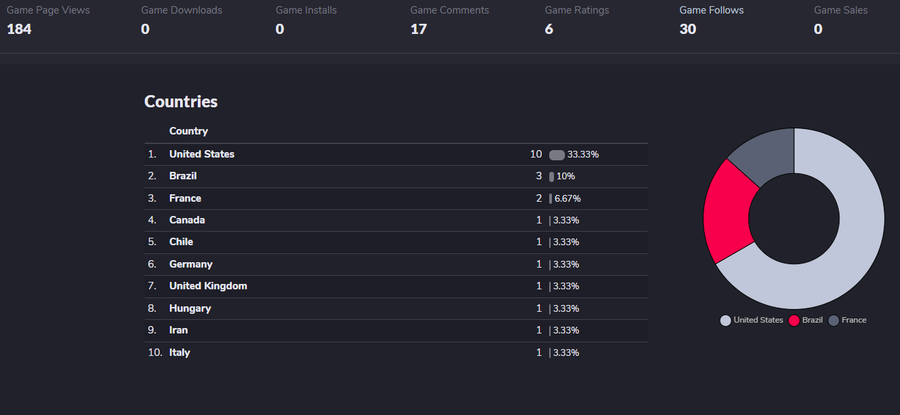Select the Game Follows metric
The width and height of the screenshot is (900, 415).
pos(711,19)
